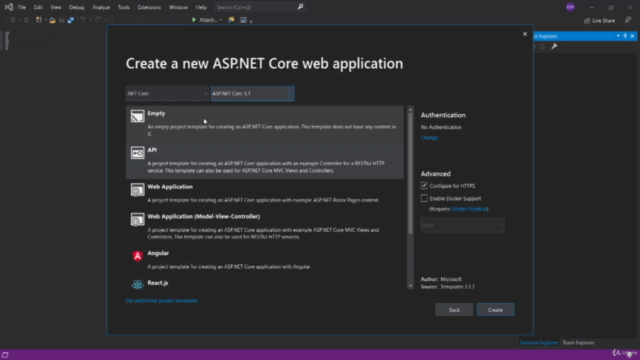
Task: Click the Visual Studio logo icon
Action: pos(9,7)
